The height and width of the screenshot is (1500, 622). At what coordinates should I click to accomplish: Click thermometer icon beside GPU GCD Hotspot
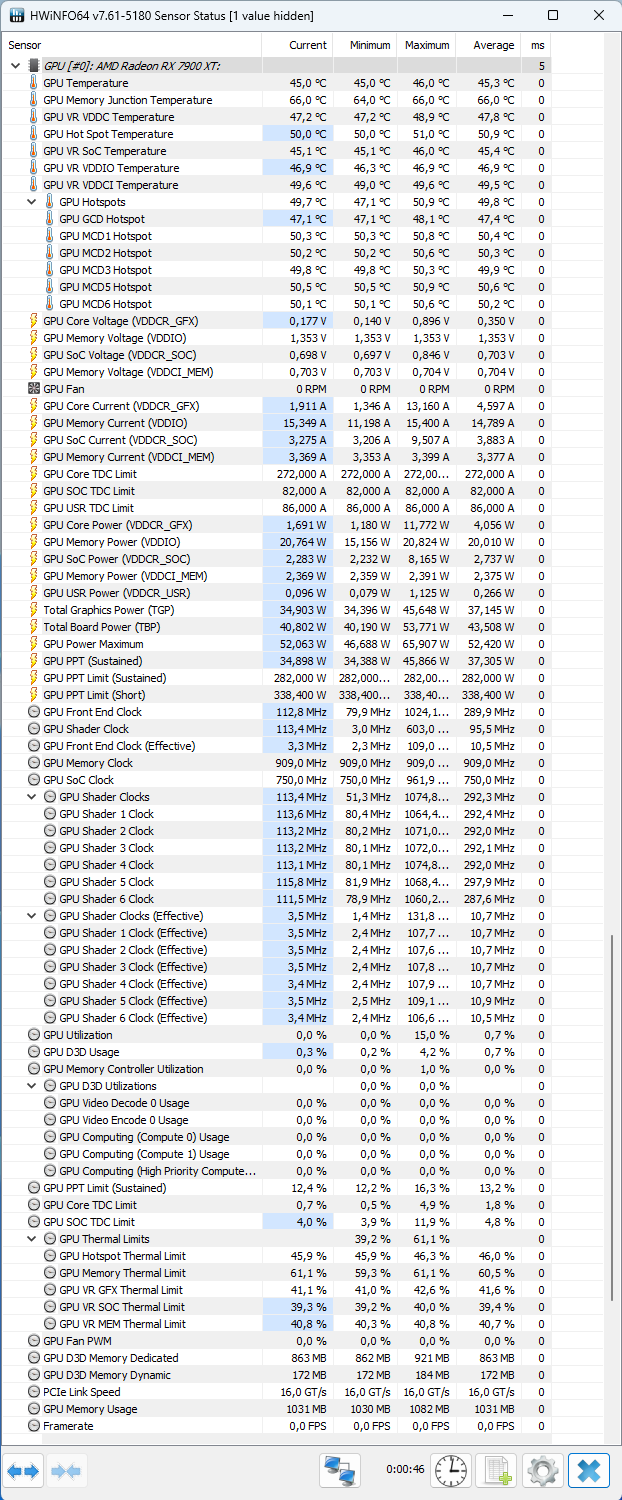click(49, 219)
